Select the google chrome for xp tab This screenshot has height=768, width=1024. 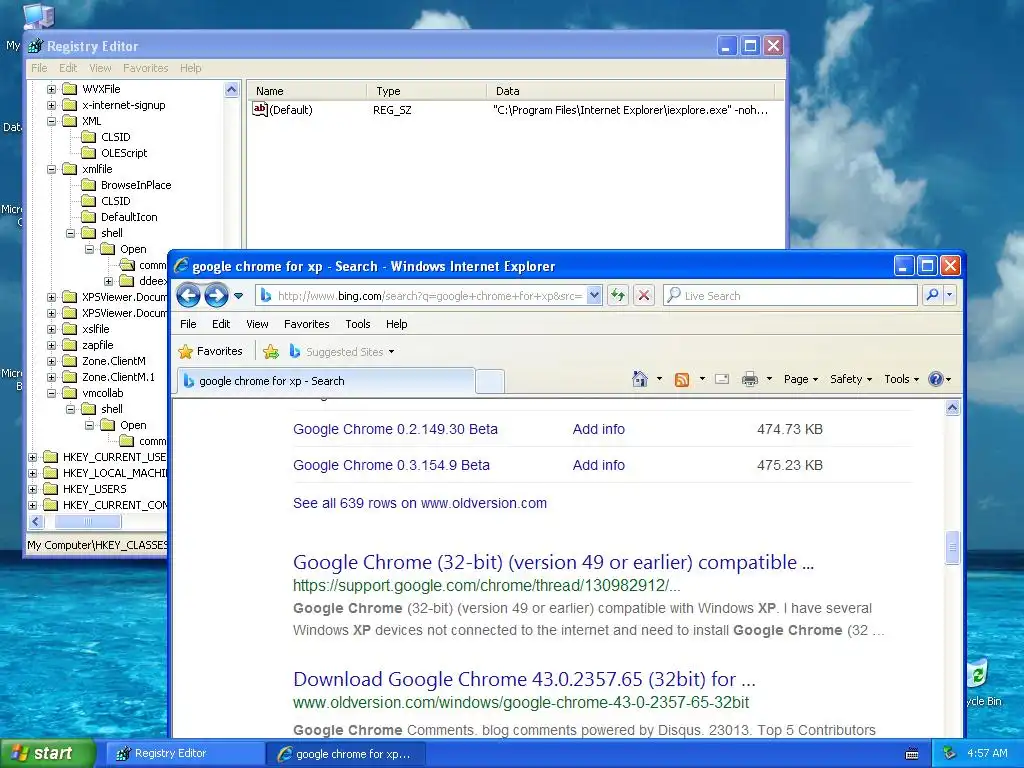[x=325, y=381]
